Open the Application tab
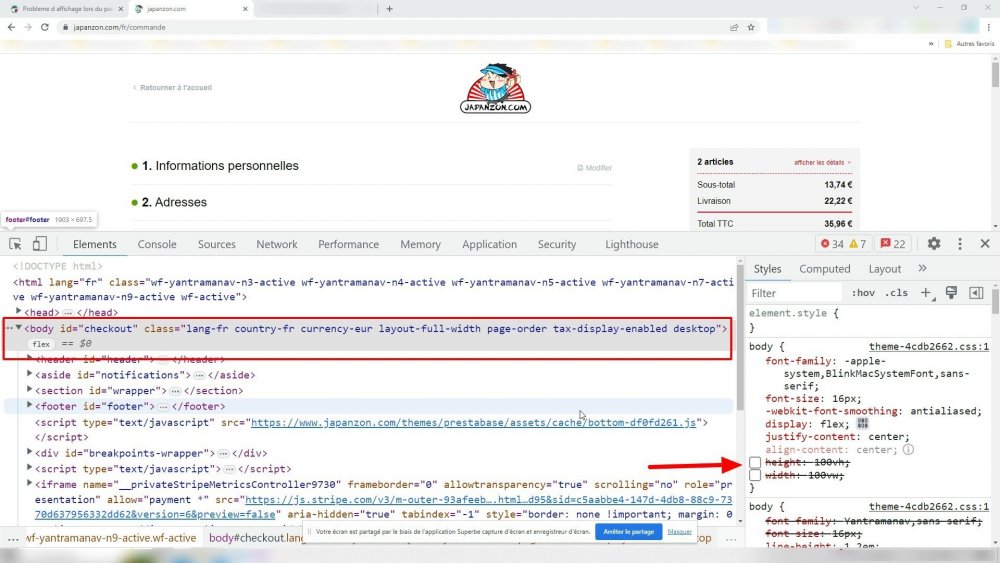The width and height of the screenshot is (1000, 563). (489, 244)
